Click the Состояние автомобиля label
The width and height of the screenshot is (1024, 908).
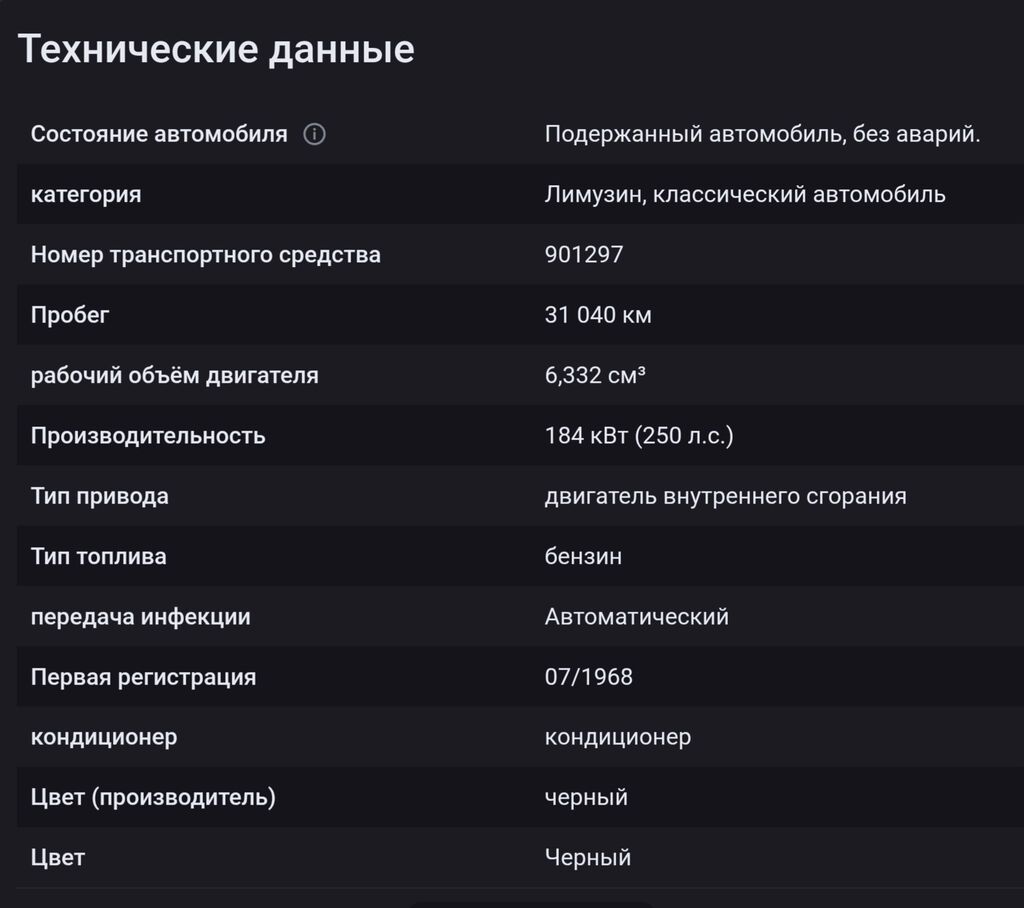pyautogui.click(x=159, y=134)
